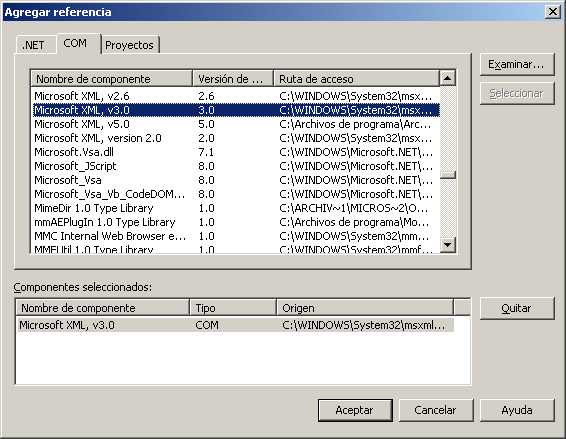Image resolution: width=566 pixels, height=439 pixels.
Task: Select the MimeDir 1.0 Type Library row
Action: pos(236,208)
